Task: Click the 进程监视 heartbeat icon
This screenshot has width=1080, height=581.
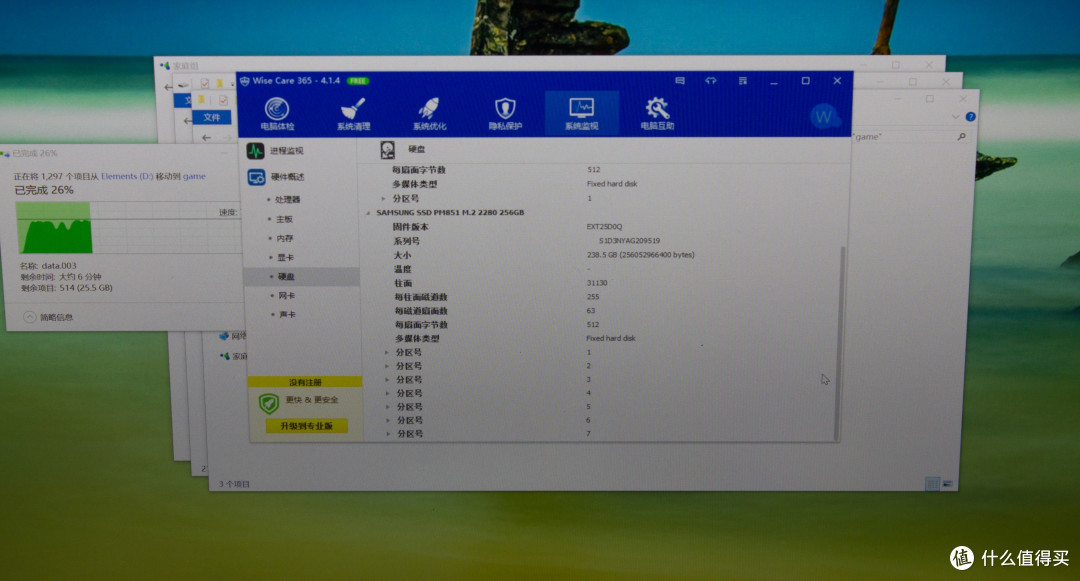Action: click(256, 151)
